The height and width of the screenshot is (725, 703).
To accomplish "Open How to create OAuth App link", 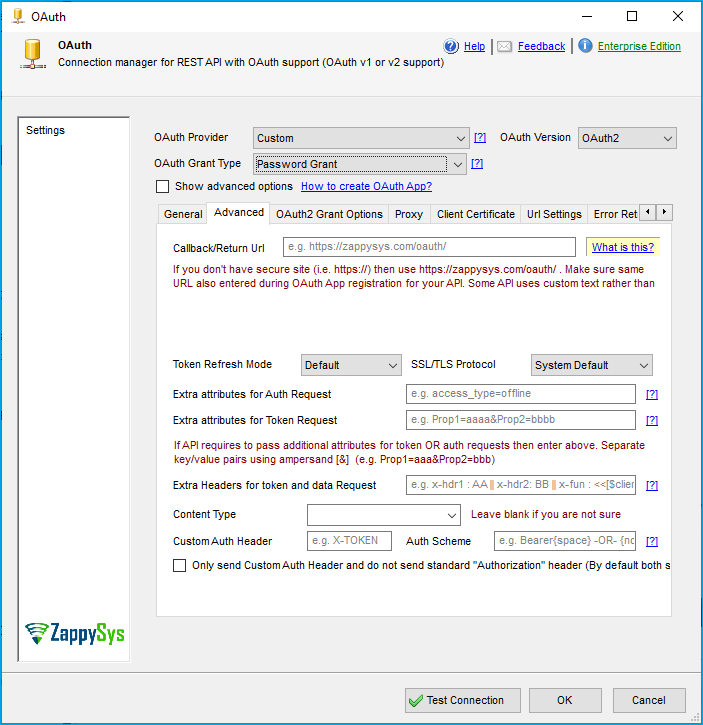I will 366,186.
